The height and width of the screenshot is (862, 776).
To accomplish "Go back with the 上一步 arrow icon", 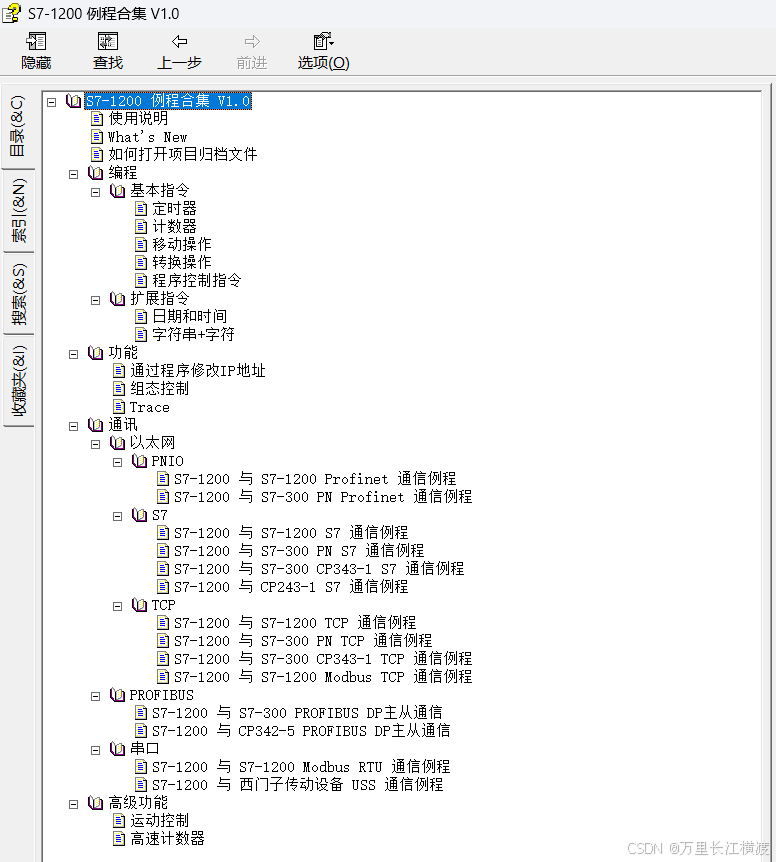I will coord(180,42).
